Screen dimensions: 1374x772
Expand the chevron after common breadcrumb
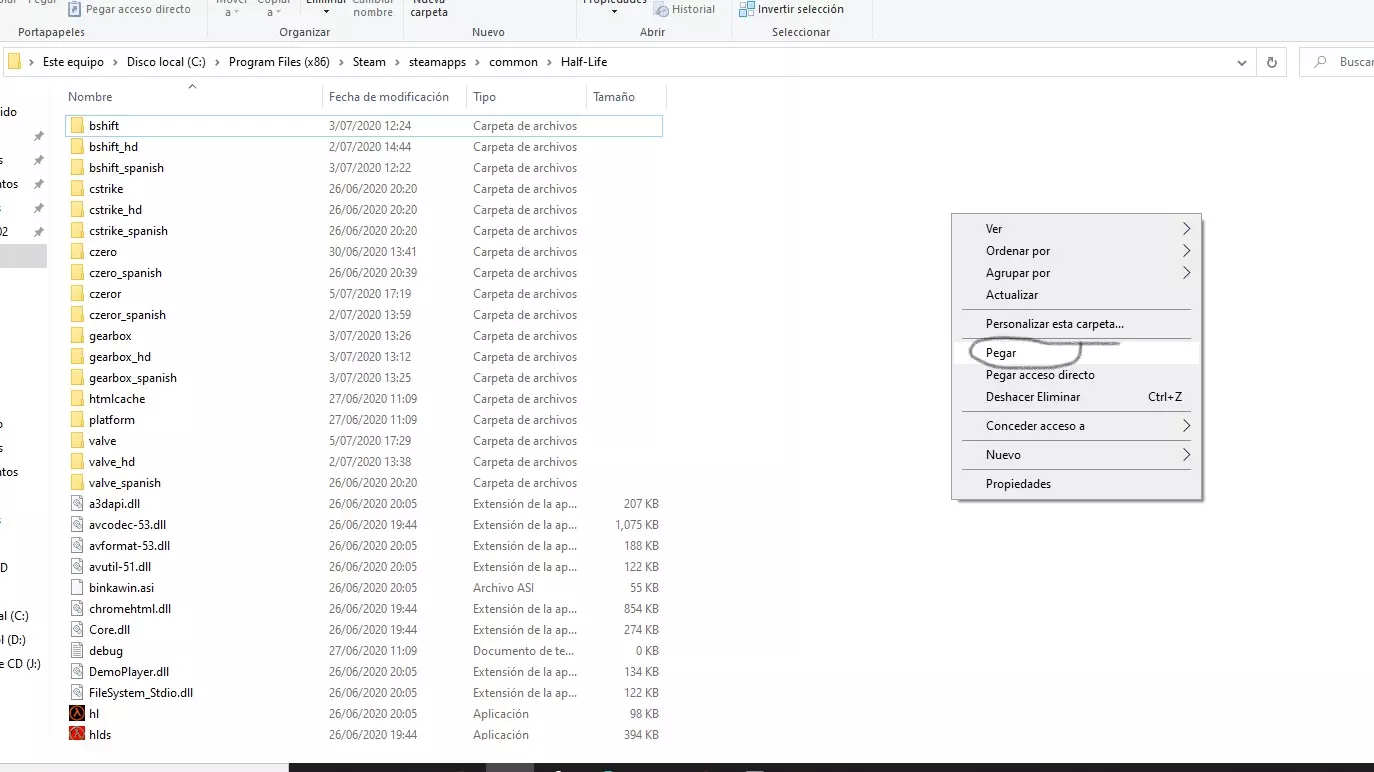(x=549, y=62)
